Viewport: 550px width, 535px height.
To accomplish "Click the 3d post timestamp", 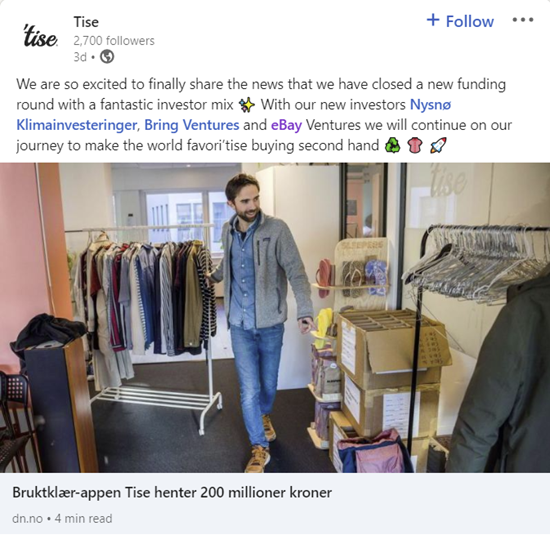I will click(80, 57).
